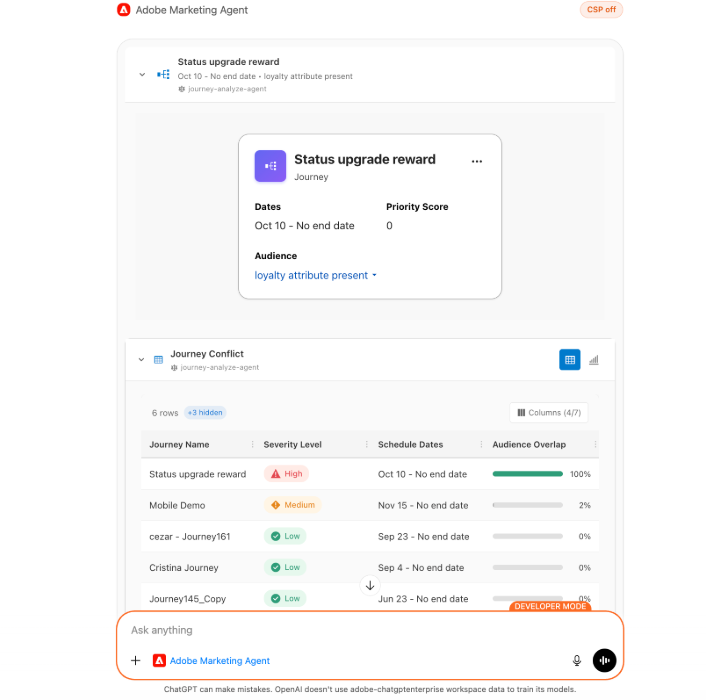Viewport: 706px width, 700px height.
Task: Collapse the Journey Conflict panel
Action: 141,359
